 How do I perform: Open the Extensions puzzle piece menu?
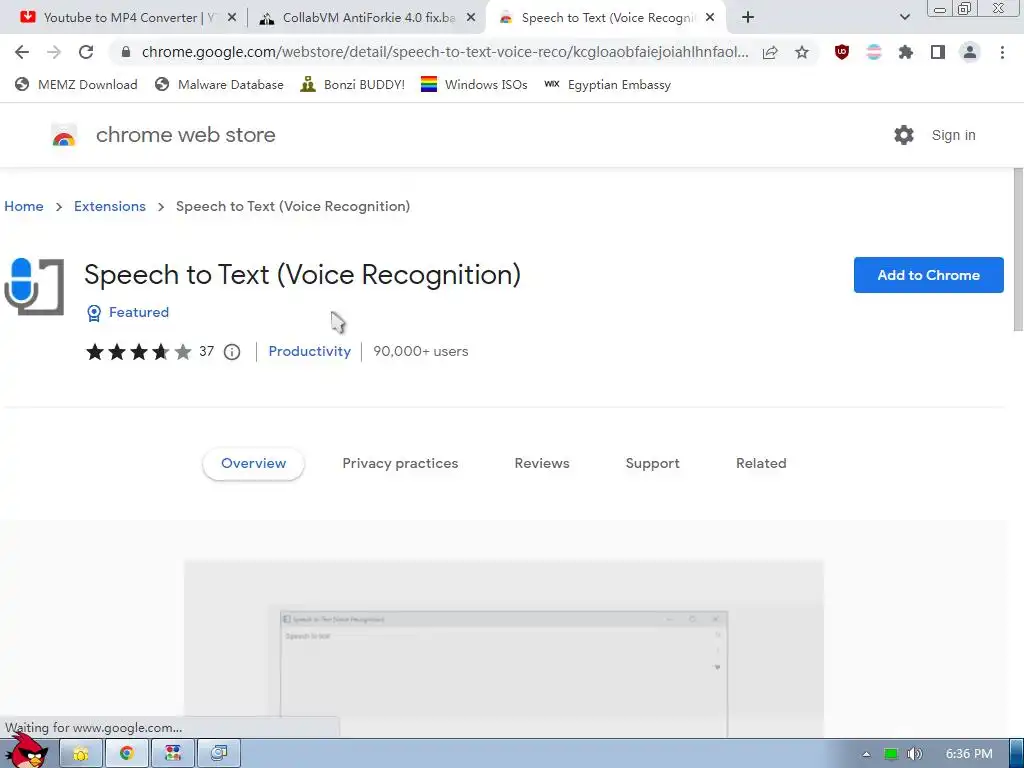(x=906, y=52)
